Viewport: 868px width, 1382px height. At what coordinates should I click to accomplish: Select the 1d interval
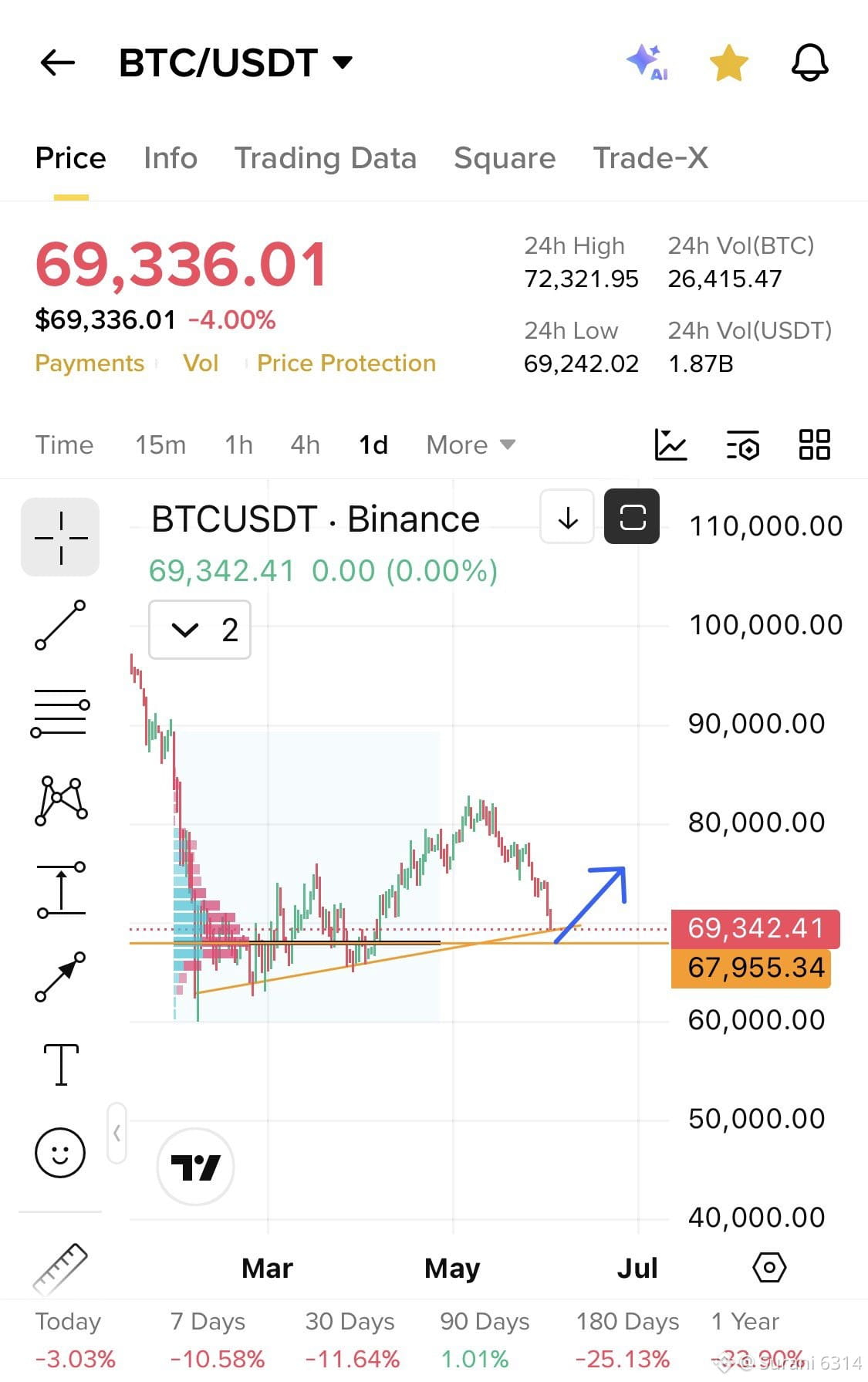tap(373, 445)
